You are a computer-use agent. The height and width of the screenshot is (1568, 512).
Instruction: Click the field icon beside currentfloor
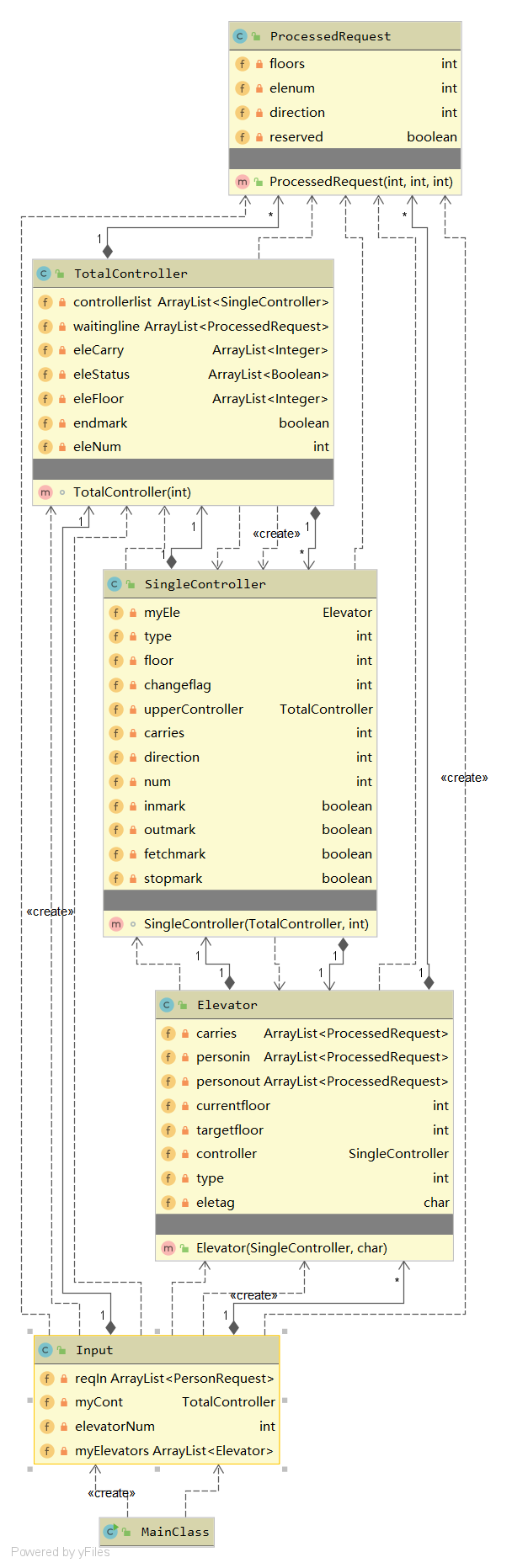tap(168, 1106)
